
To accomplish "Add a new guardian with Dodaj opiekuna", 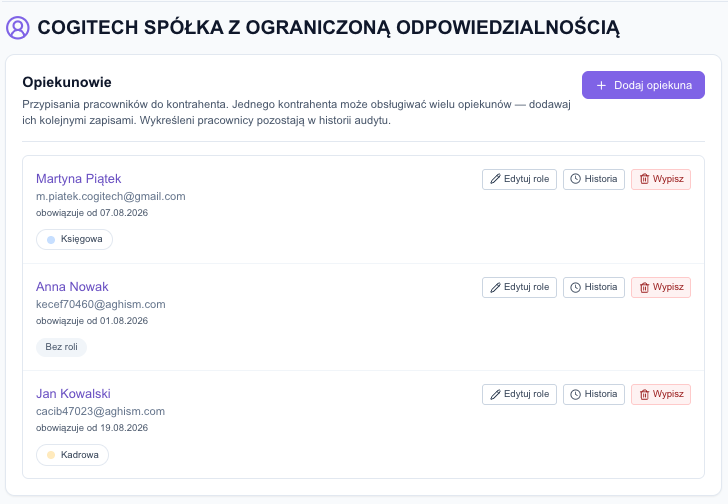I will click(x=643, y=85).
